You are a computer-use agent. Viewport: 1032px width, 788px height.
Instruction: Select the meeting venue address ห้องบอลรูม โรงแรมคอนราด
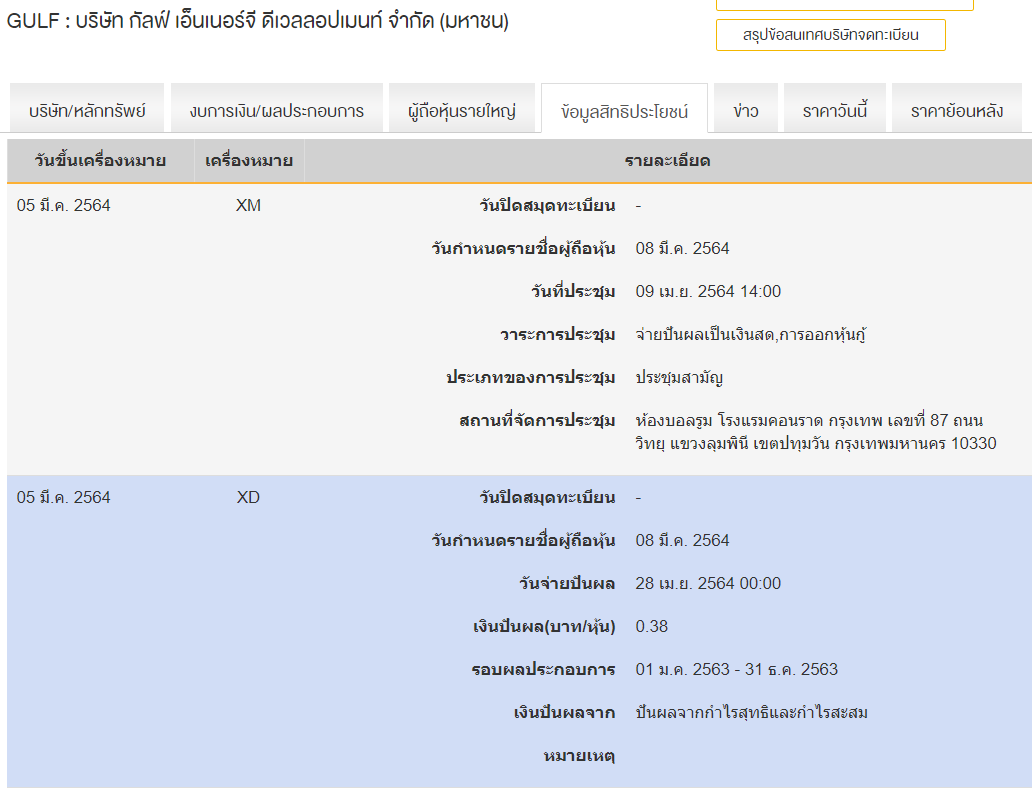pyautogui.click(x=815, y=432)
